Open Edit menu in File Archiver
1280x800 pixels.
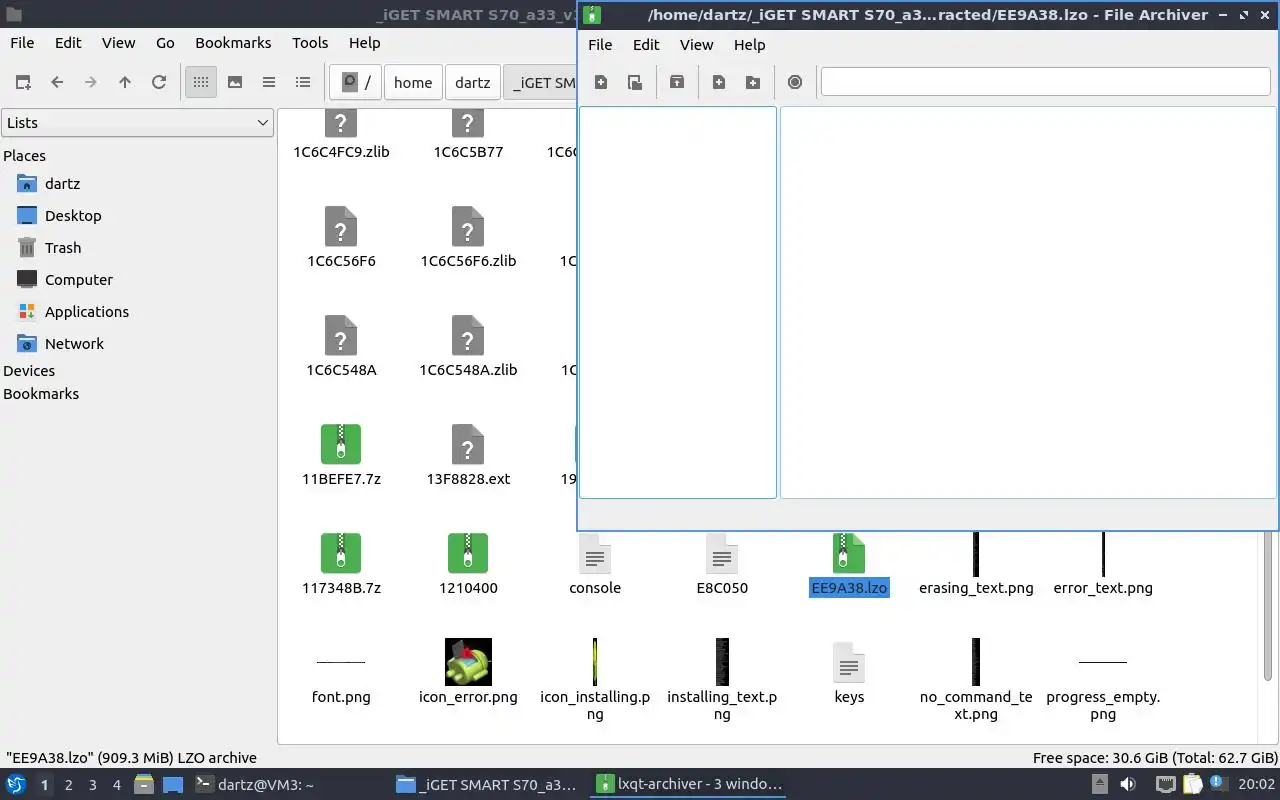click(x=646, y=45)
